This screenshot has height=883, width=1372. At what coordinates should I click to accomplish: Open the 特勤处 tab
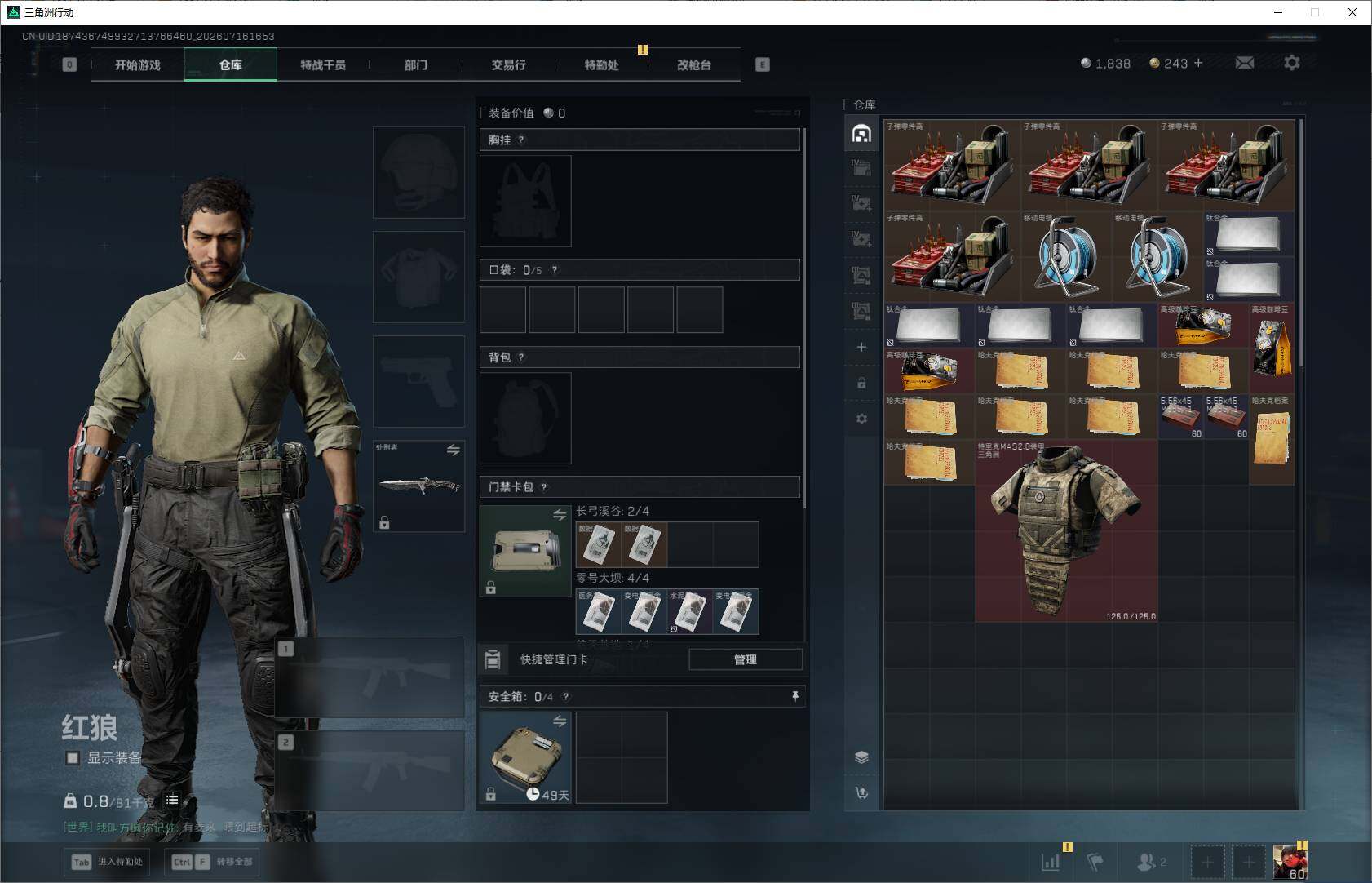[601, 64]
